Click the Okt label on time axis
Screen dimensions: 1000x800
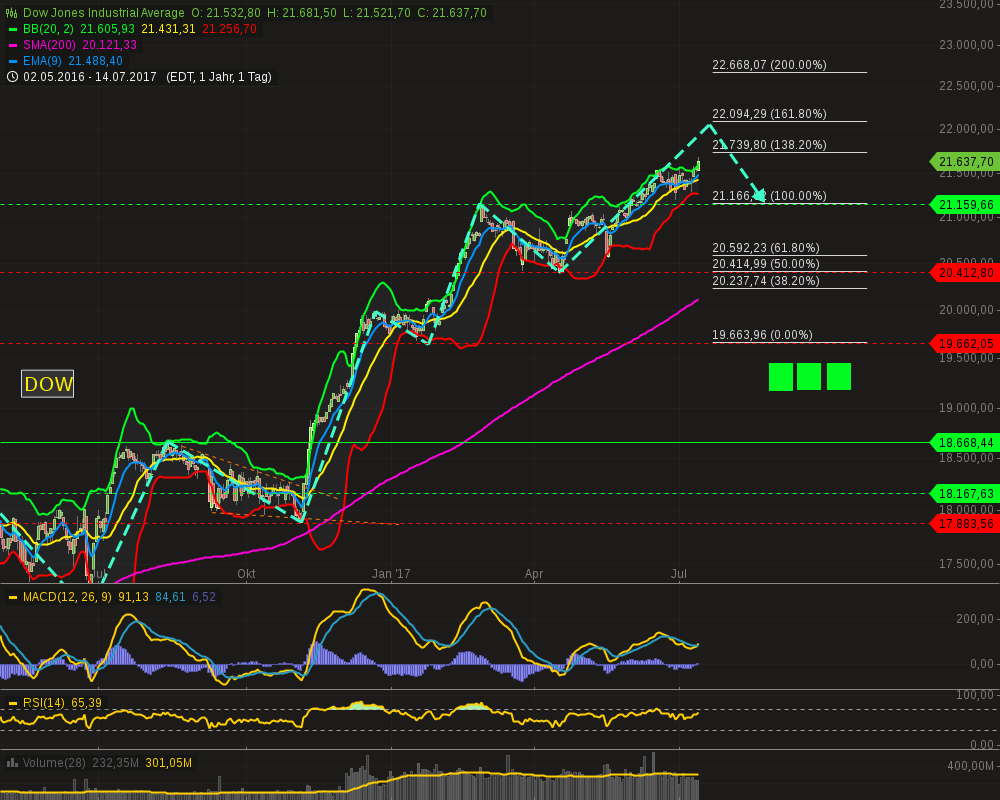coord(246,574)
